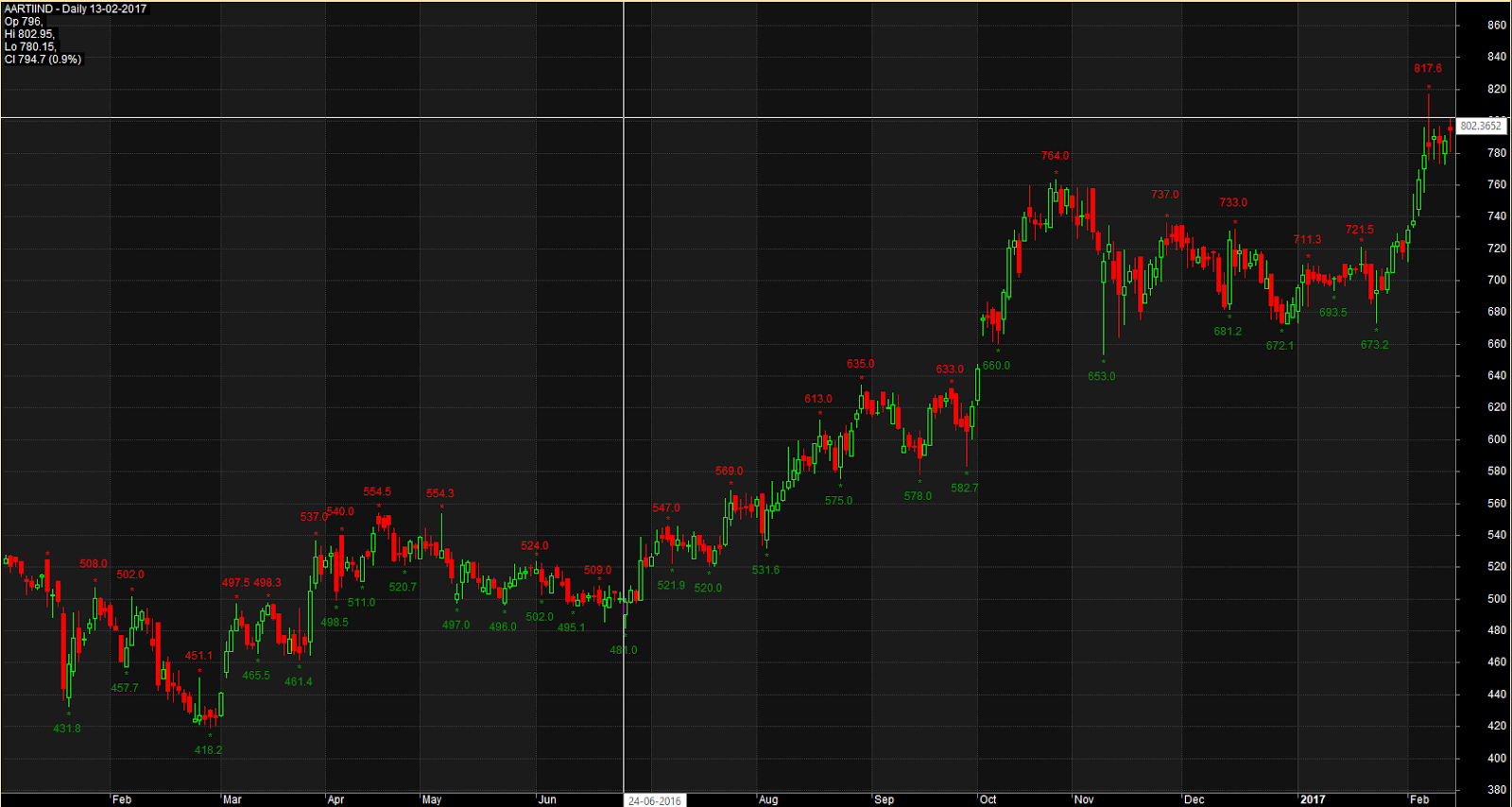Click the 520.7 swing low label
The height and width of the screenshot is (807, 1512).
[x=403, y=588]
